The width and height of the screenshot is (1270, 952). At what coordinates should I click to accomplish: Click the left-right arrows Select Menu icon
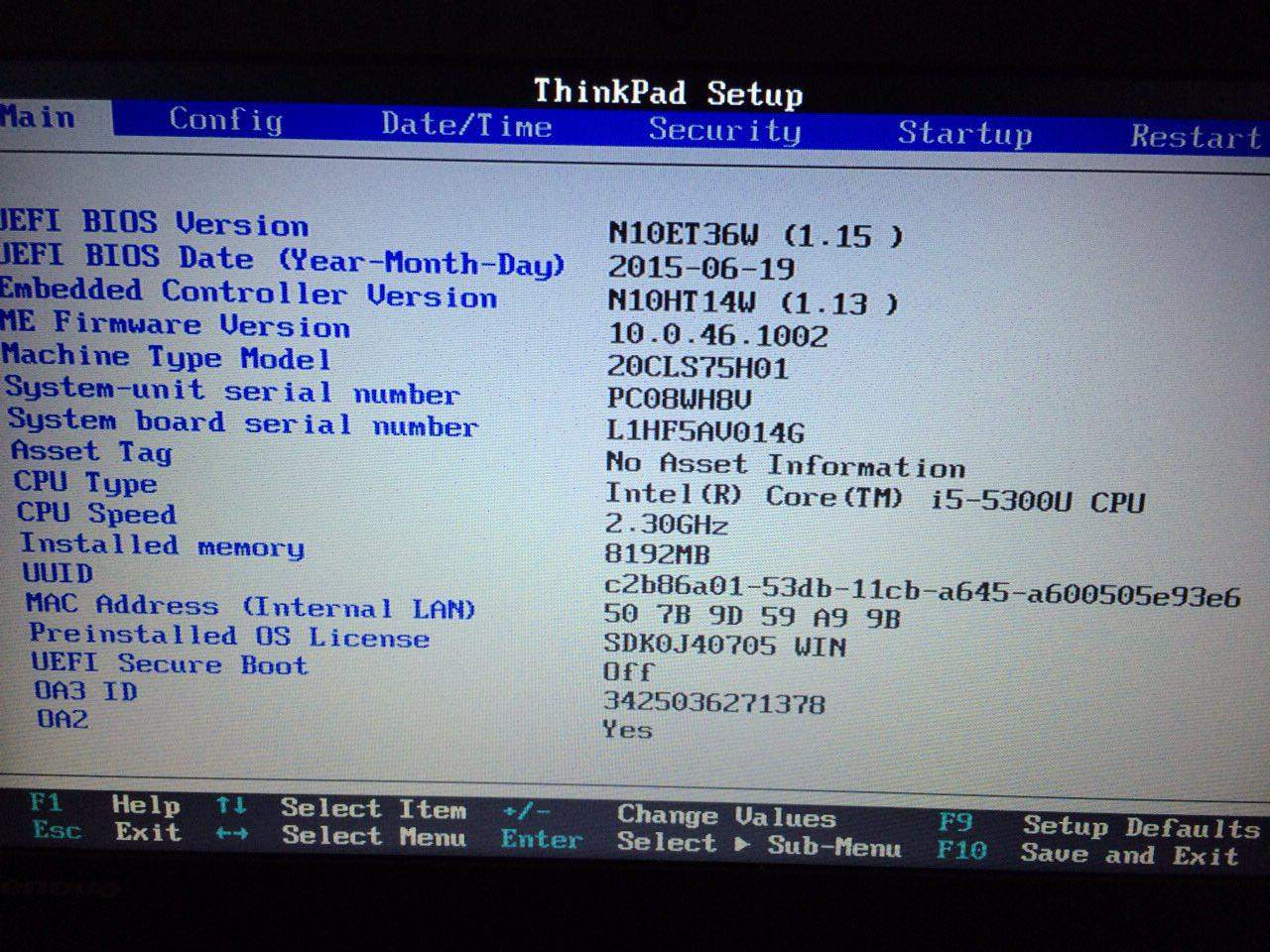231,834
